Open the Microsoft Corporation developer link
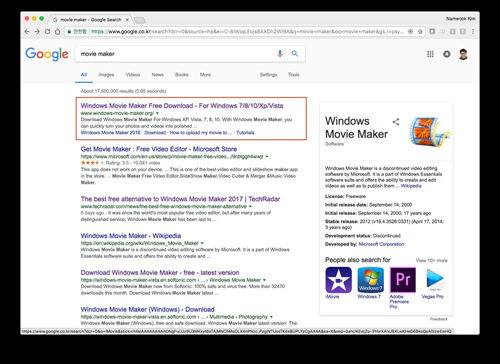 click(381, 244)
